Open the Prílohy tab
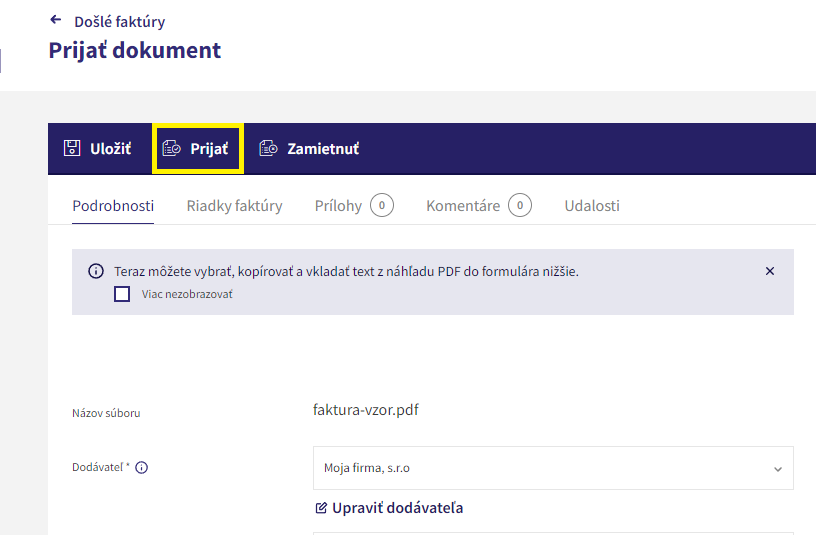This screenshot has height=535, width=816. click(354, 206)
